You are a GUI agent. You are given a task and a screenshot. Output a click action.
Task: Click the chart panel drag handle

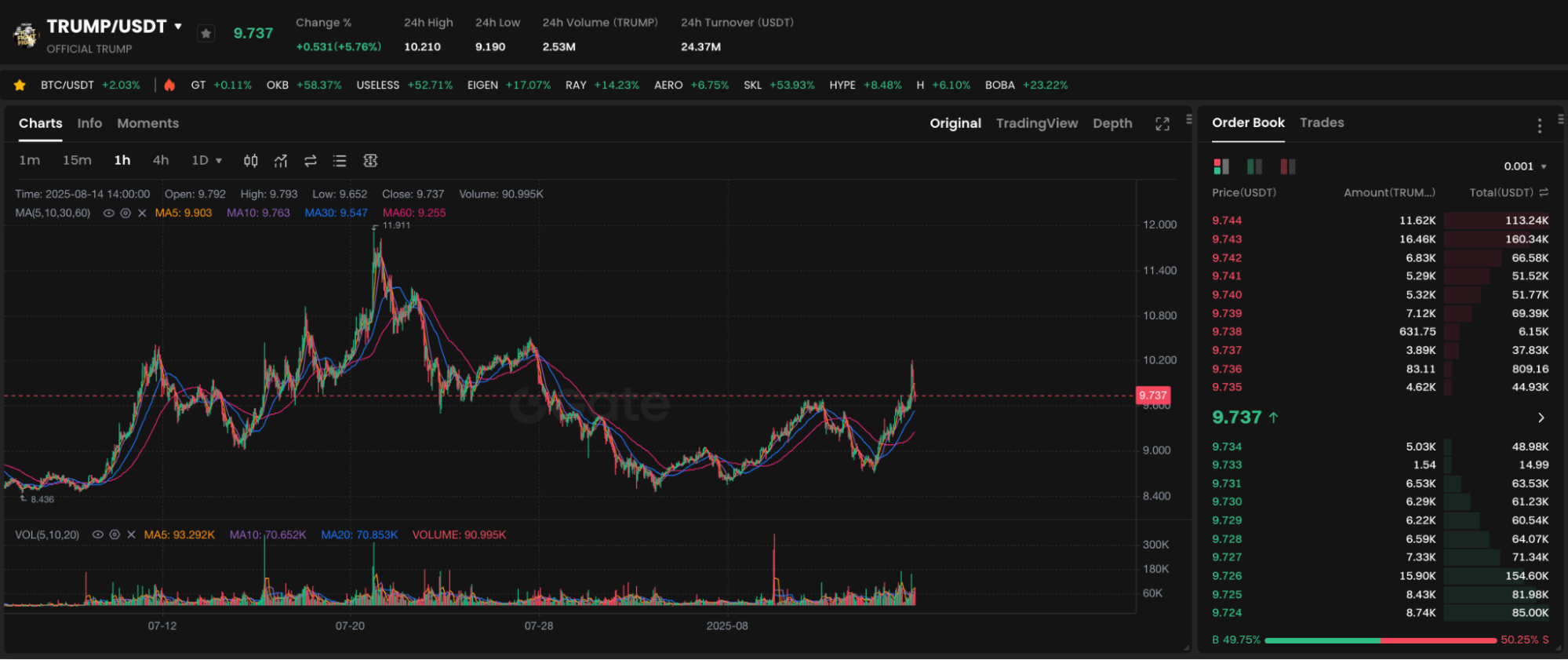1189,119
